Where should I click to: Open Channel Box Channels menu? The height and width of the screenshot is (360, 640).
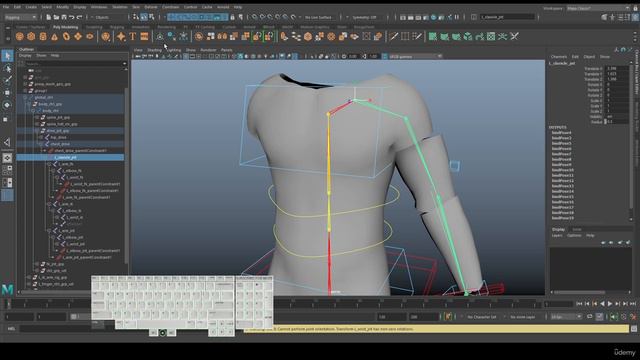[559, 56]
